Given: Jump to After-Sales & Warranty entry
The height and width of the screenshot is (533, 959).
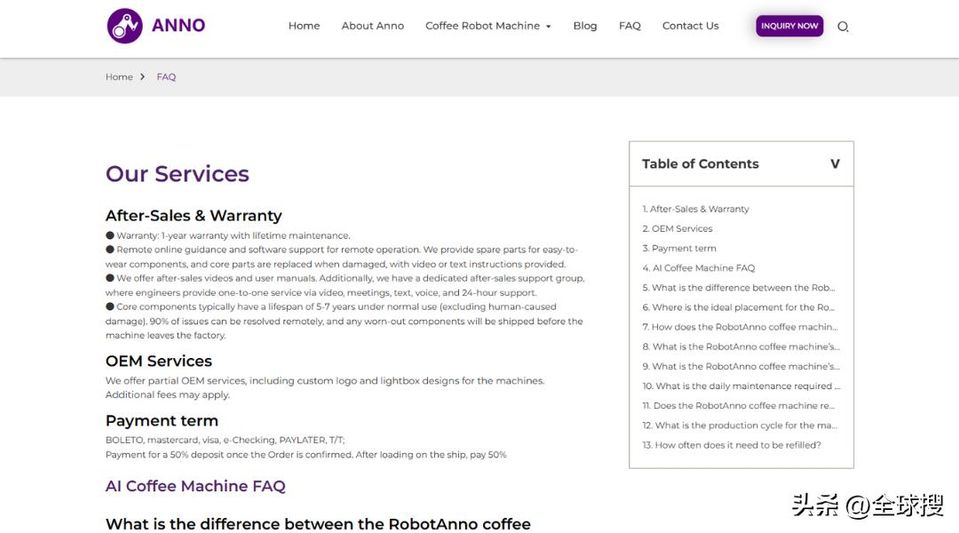Looking at the screenshot, I should pyautogui.click(x=695, y=209).
